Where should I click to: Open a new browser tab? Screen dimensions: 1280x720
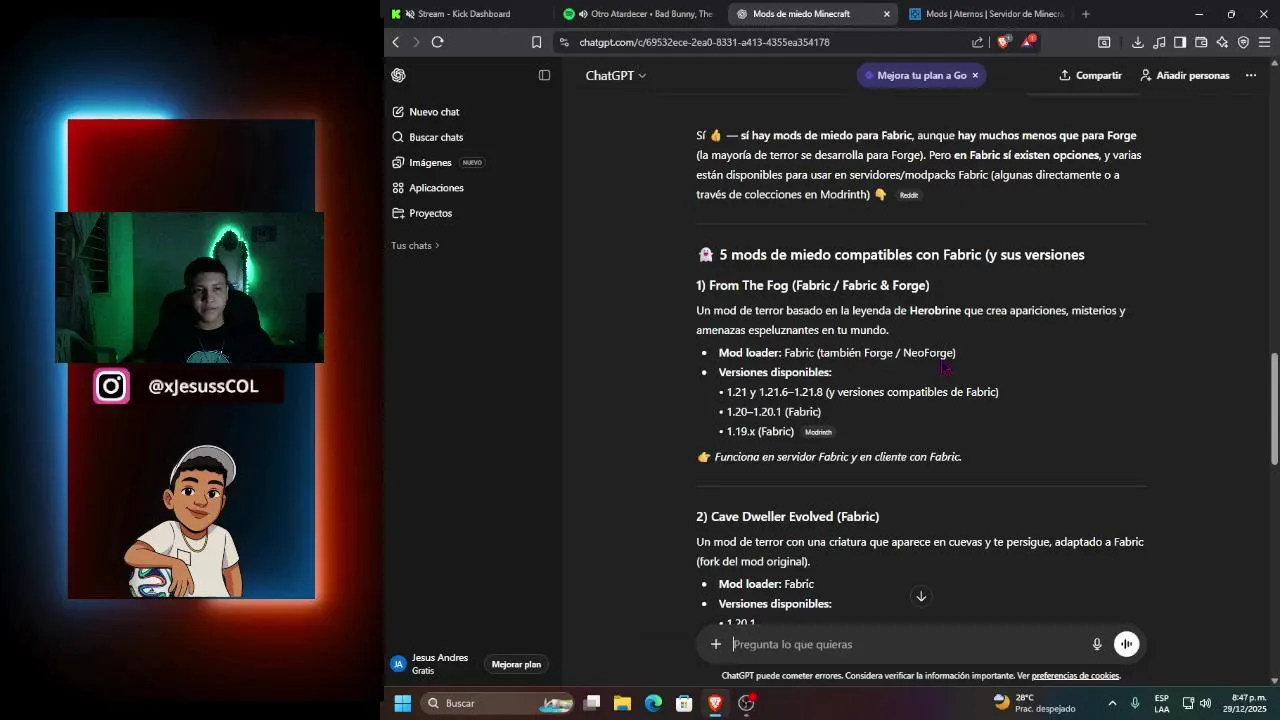(x=1086, y=14)
